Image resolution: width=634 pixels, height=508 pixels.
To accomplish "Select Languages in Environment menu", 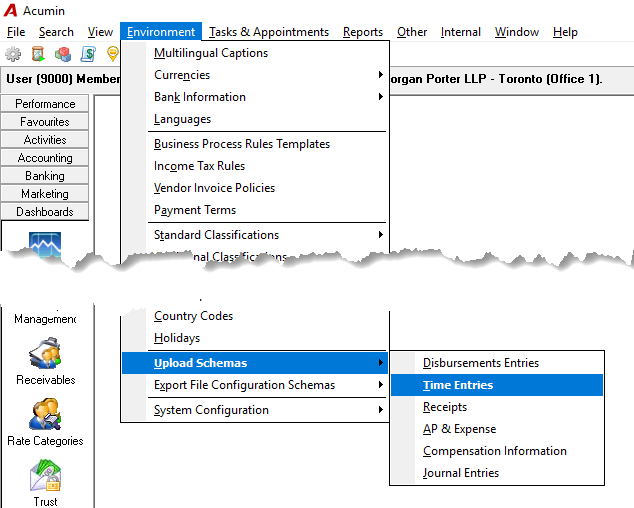I will click(x=255, y=119).
